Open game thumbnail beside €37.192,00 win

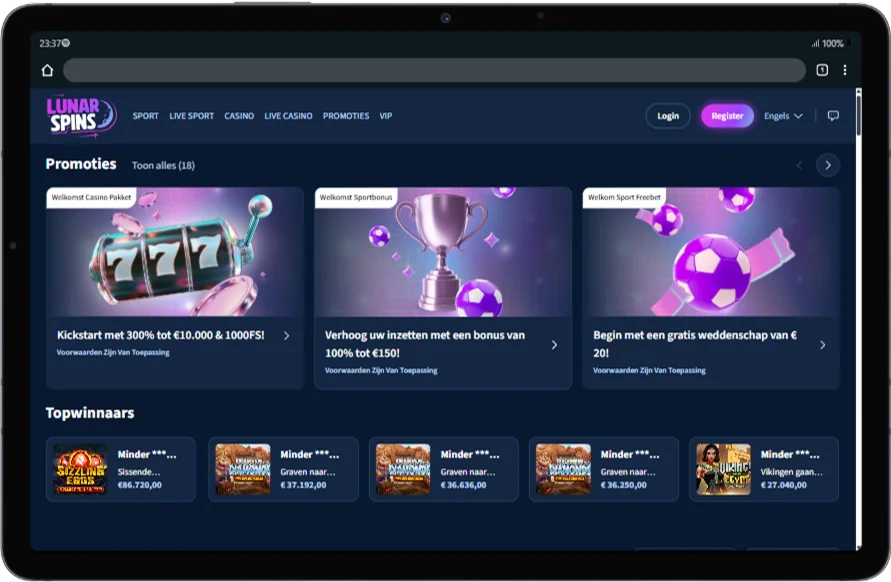(x=243, y=469)
